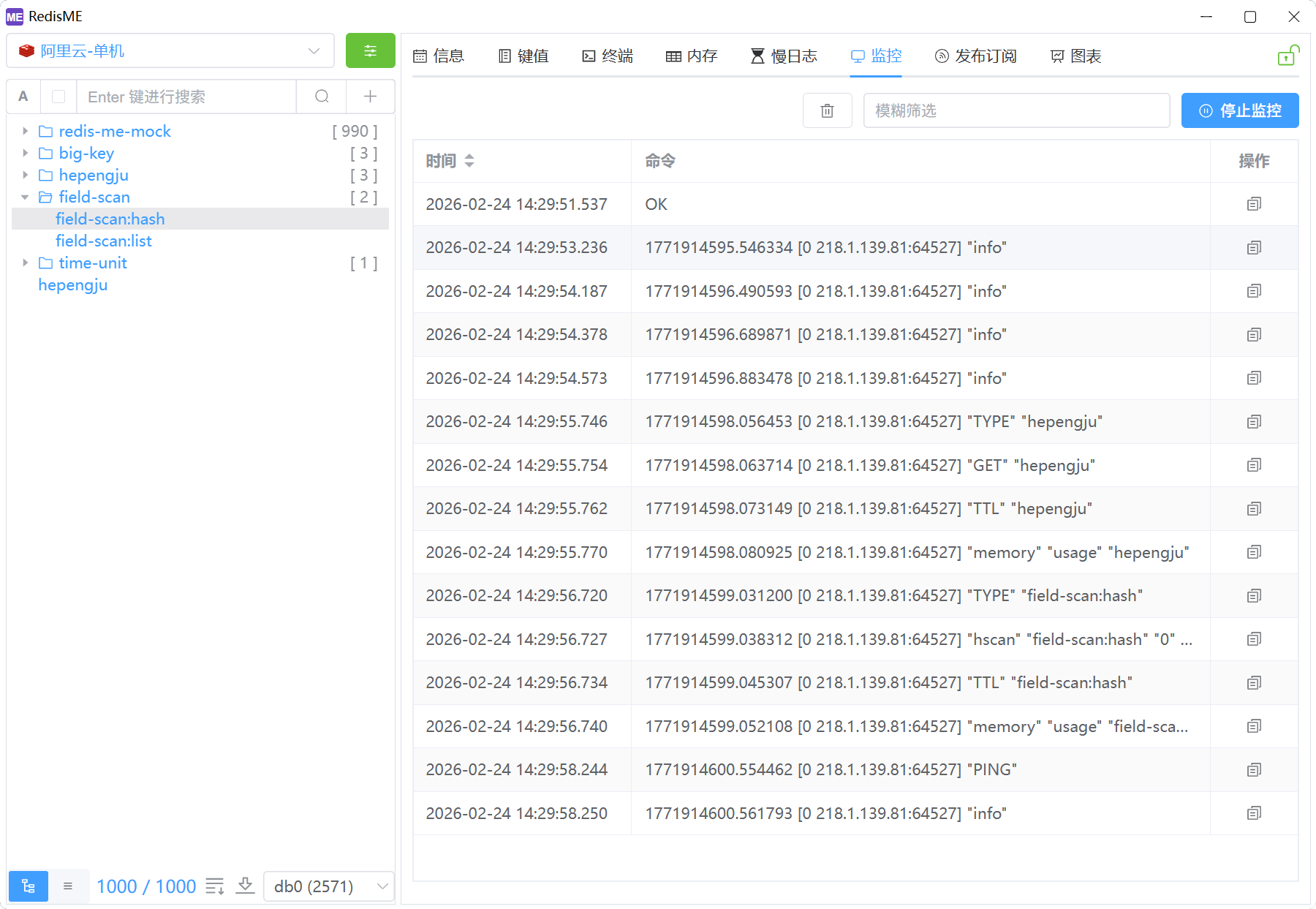Click the green unlock icon at top right

pyautogui.click(x=1287, y=56)
